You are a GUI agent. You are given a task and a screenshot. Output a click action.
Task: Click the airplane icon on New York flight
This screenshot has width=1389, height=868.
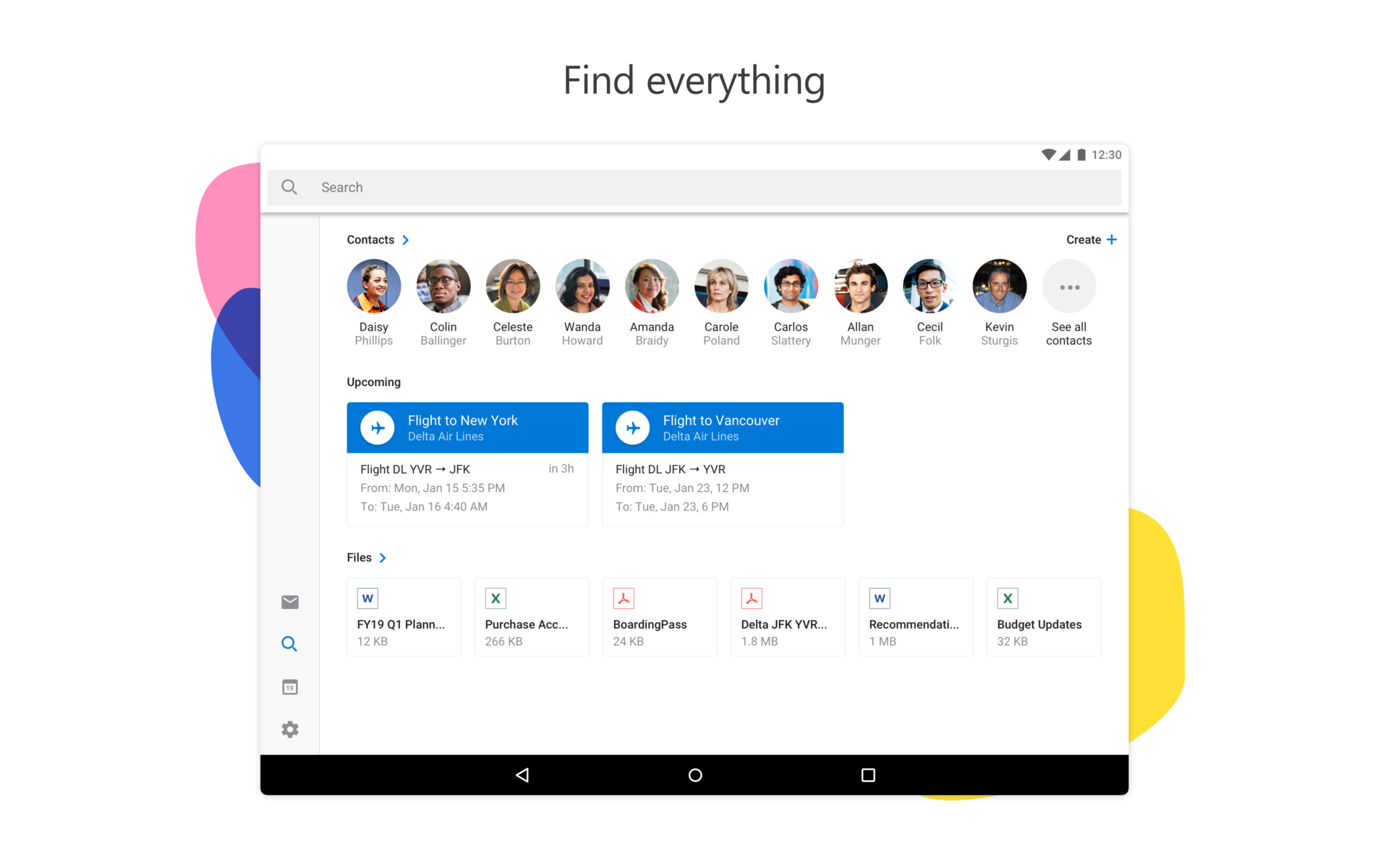point(378,428)
